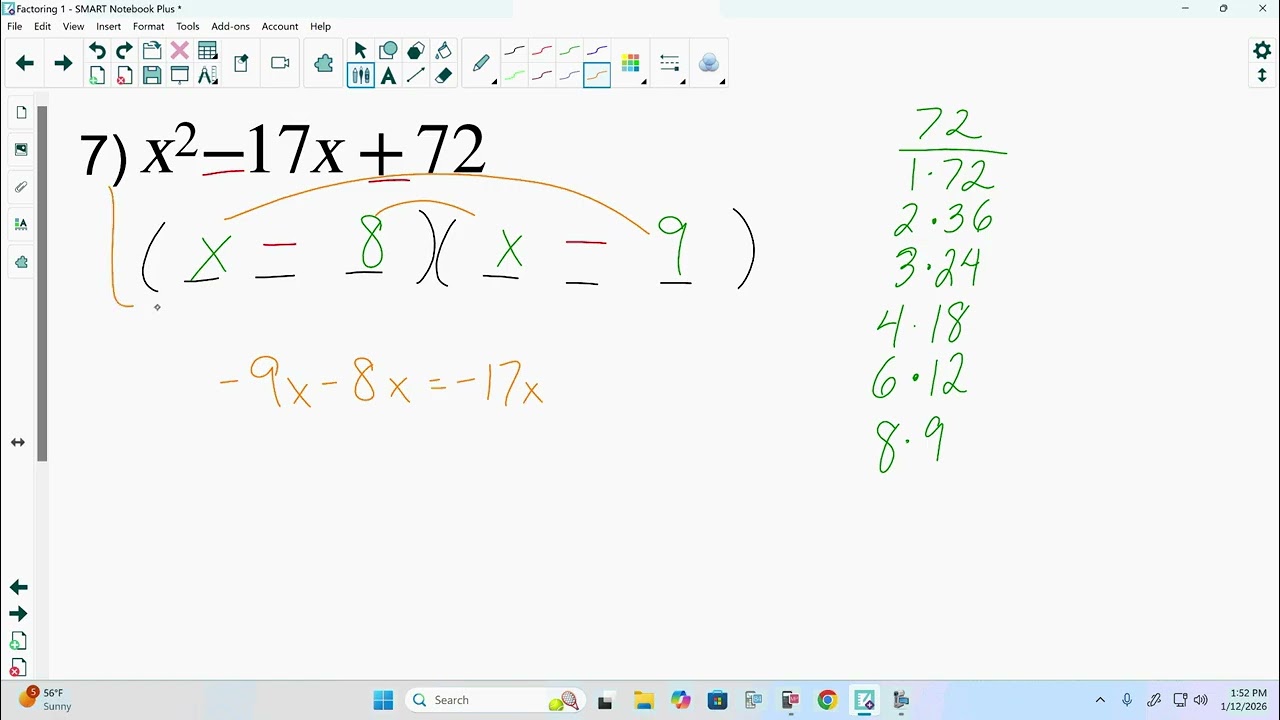The height and width of the screenshot is (720, 1280).
Task: Add a new page
Action: point(97,75)
